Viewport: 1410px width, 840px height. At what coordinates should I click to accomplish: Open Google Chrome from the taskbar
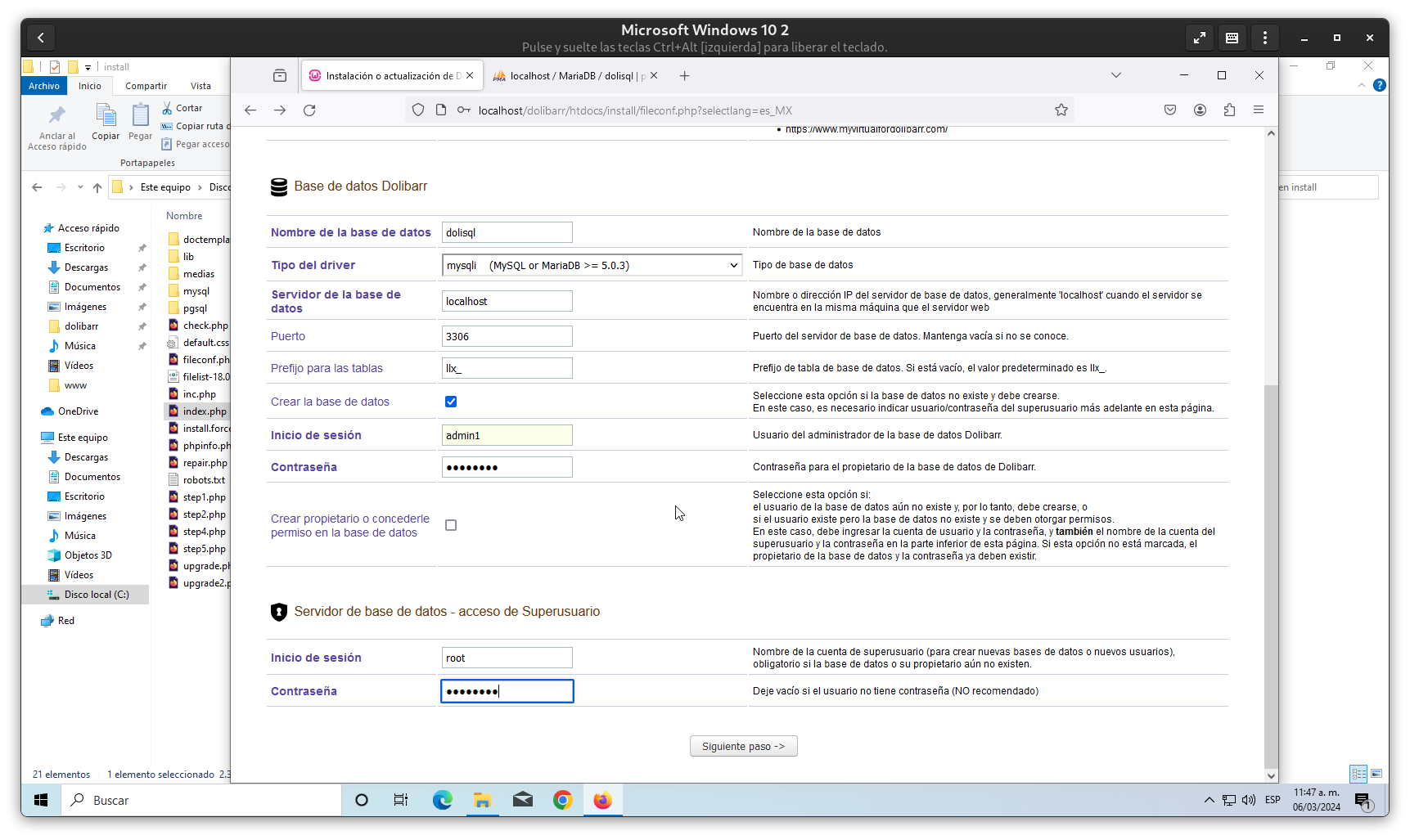coord(562,800)
